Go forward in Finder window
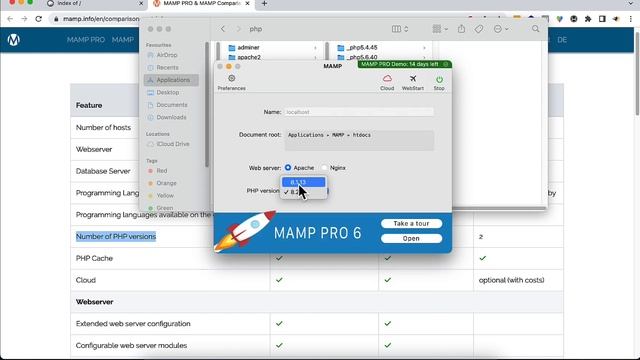Image resolution: width=640 pixels, height=360 pixels. pos(238,29)
